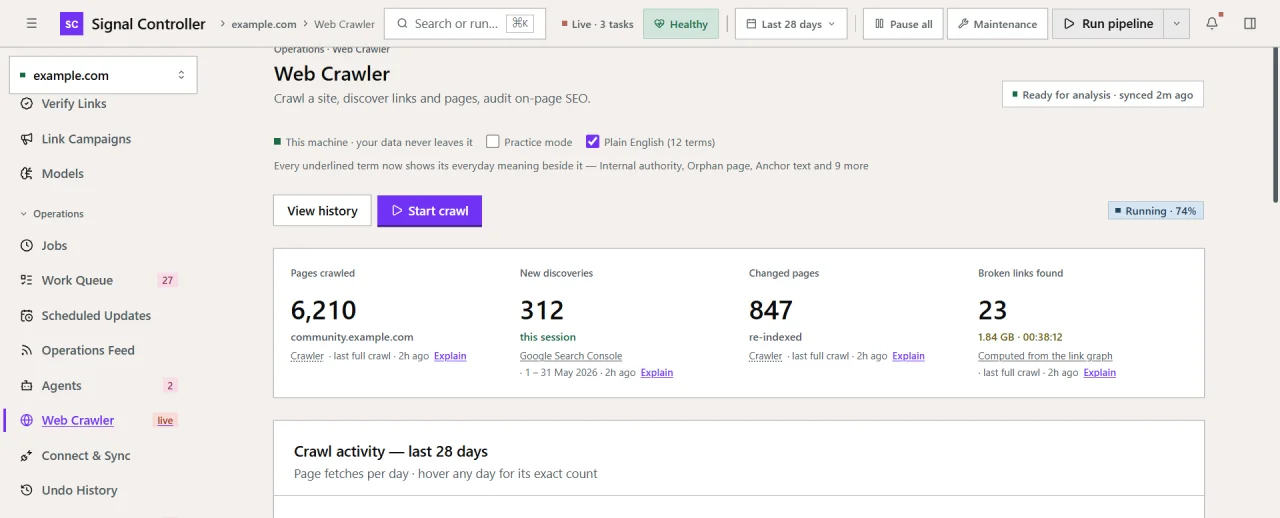Viewport: 1280px width, 518px height.
Task: Open Work Queue in the sidebar
Action: tap(77, 281)
